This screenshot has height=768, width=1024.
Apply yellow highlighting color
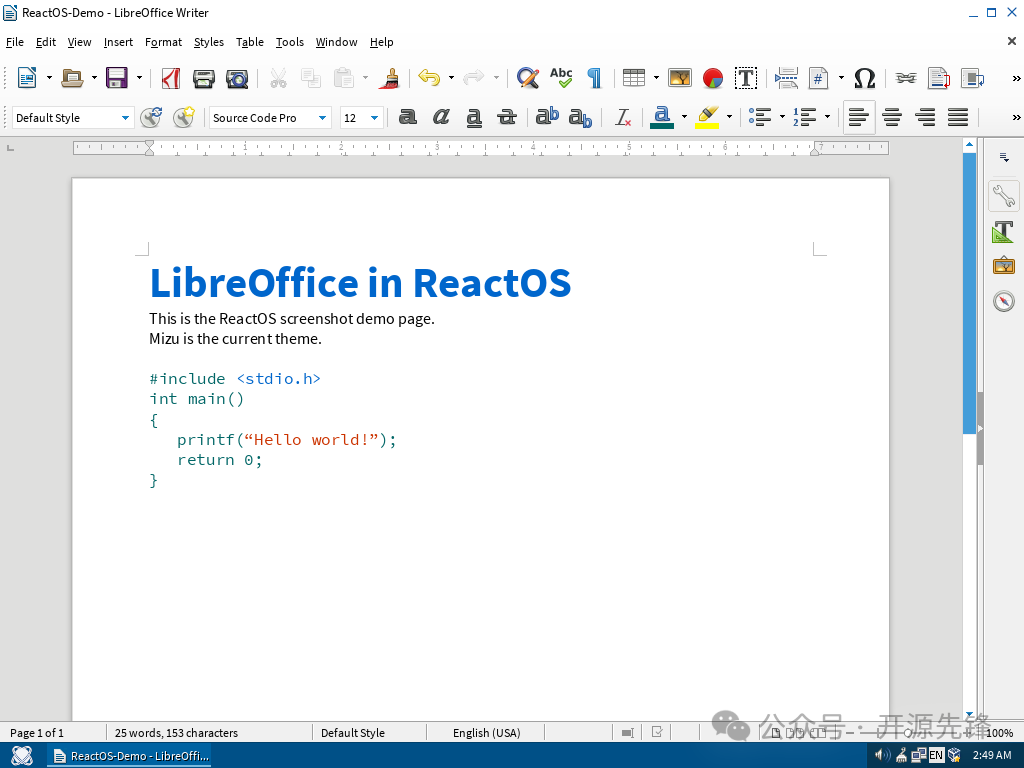point(708,118)
